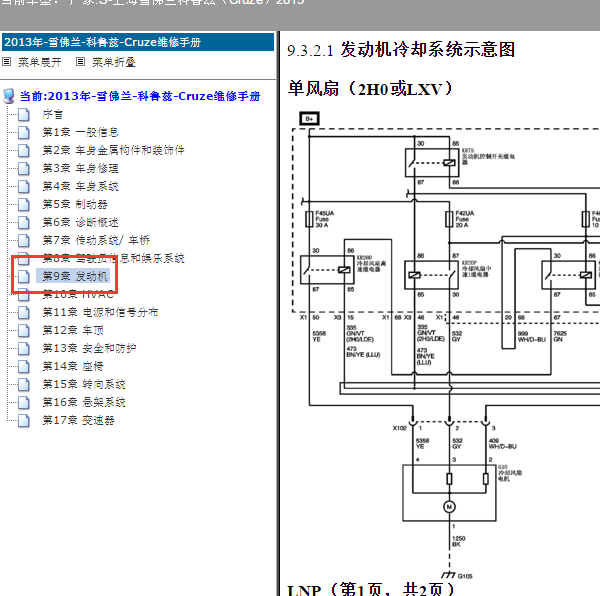This screenshot has width=600, height=596.
Task: Click page icon next to 第15章 转向系统
Action: point(24,384)
